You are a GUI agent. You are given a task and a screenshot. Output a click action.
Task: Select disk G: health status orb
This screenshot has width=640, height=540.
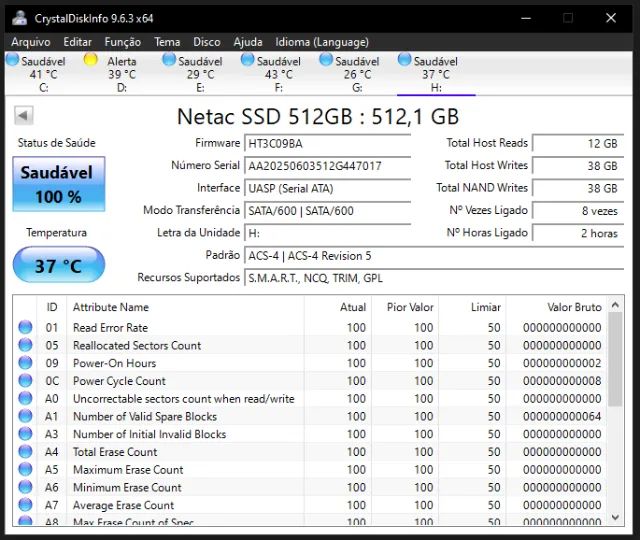(326, 60)
